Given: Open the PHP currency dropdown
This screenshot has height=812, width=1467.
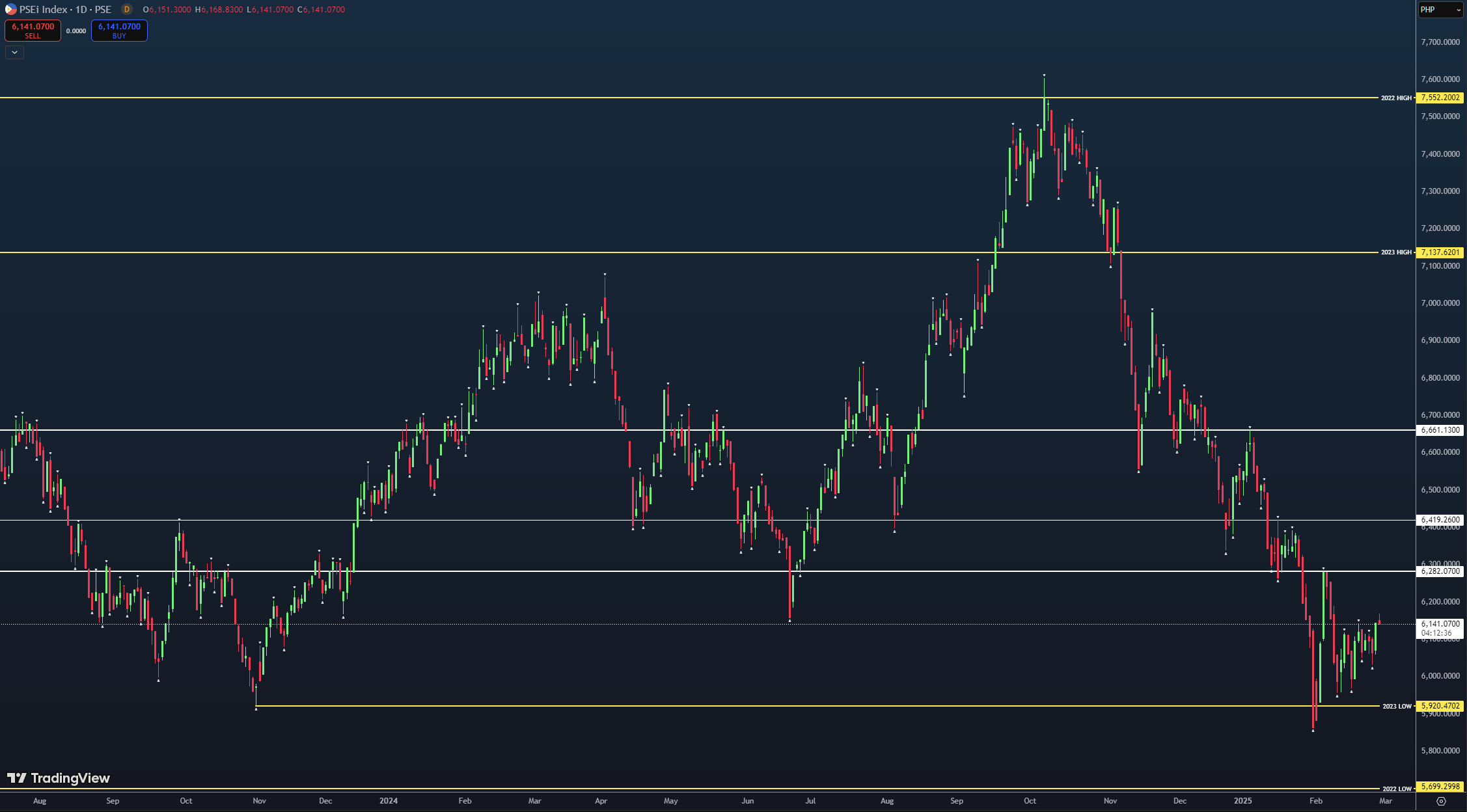Looking at the screenshot, I should [x=1440, y=10].
